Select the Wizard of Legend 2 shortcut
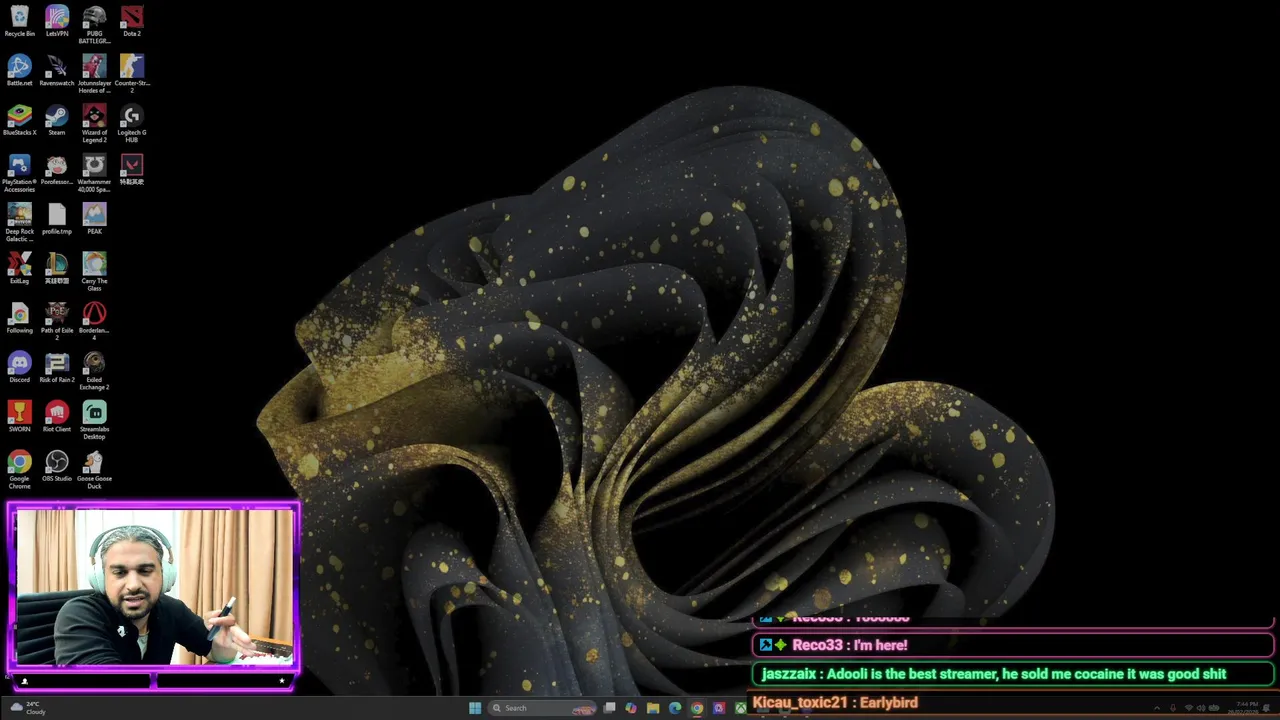The height and width of the screenshot is (720, 1280). point(94,124)
